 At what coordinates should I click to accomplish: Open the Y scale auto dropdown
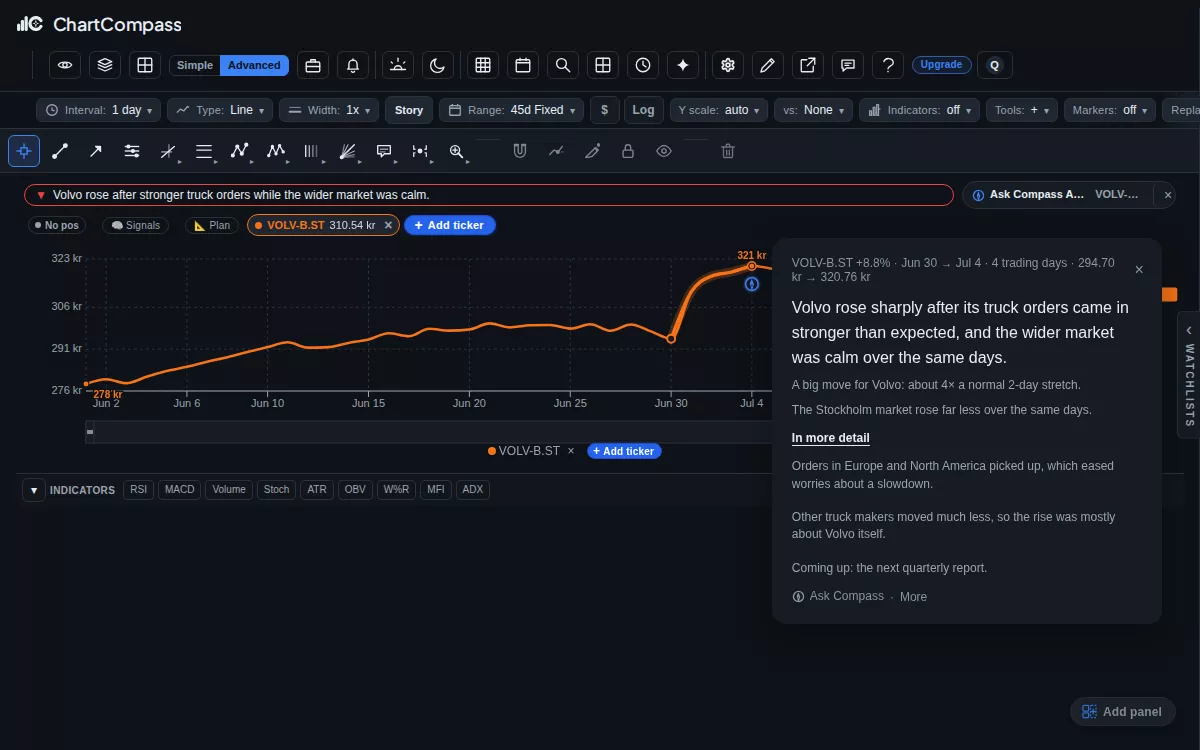point(719,110)
